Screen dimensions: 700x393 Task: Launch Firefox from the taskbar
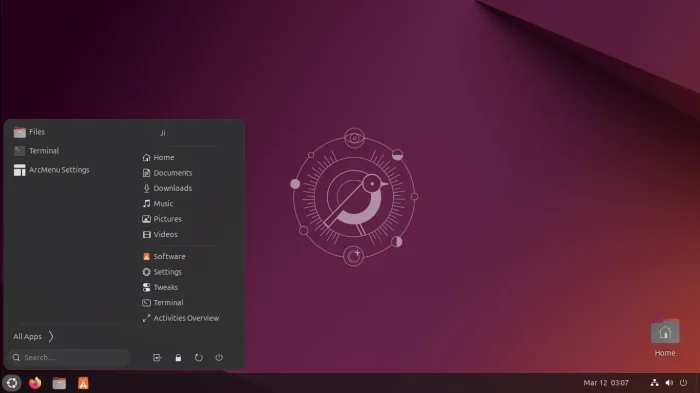coord(35,383)
